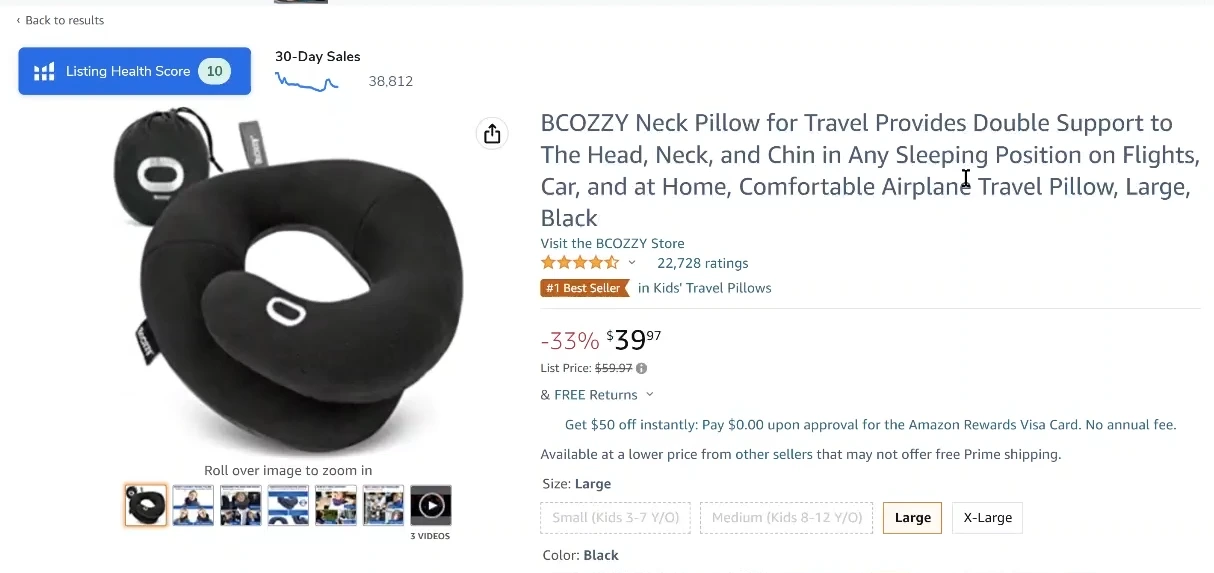Image resolution: width=1214 pixels, height=573 pixels.
Task: Open Visit the BCOZZY Store link
Action: click(x=612, y=243)
